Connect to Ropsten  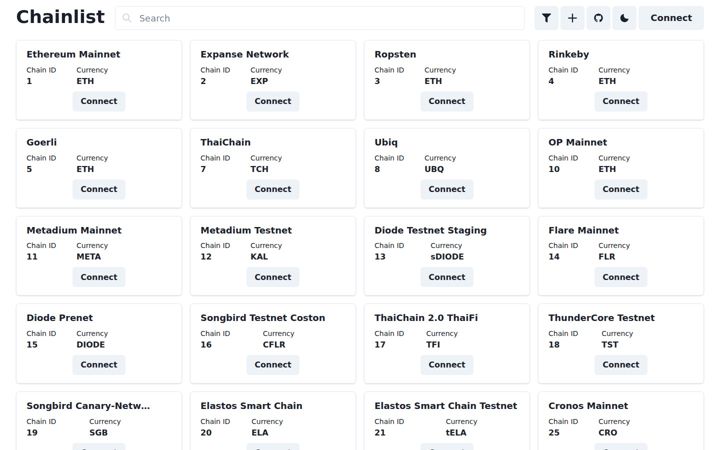click(x=447, y=101)
